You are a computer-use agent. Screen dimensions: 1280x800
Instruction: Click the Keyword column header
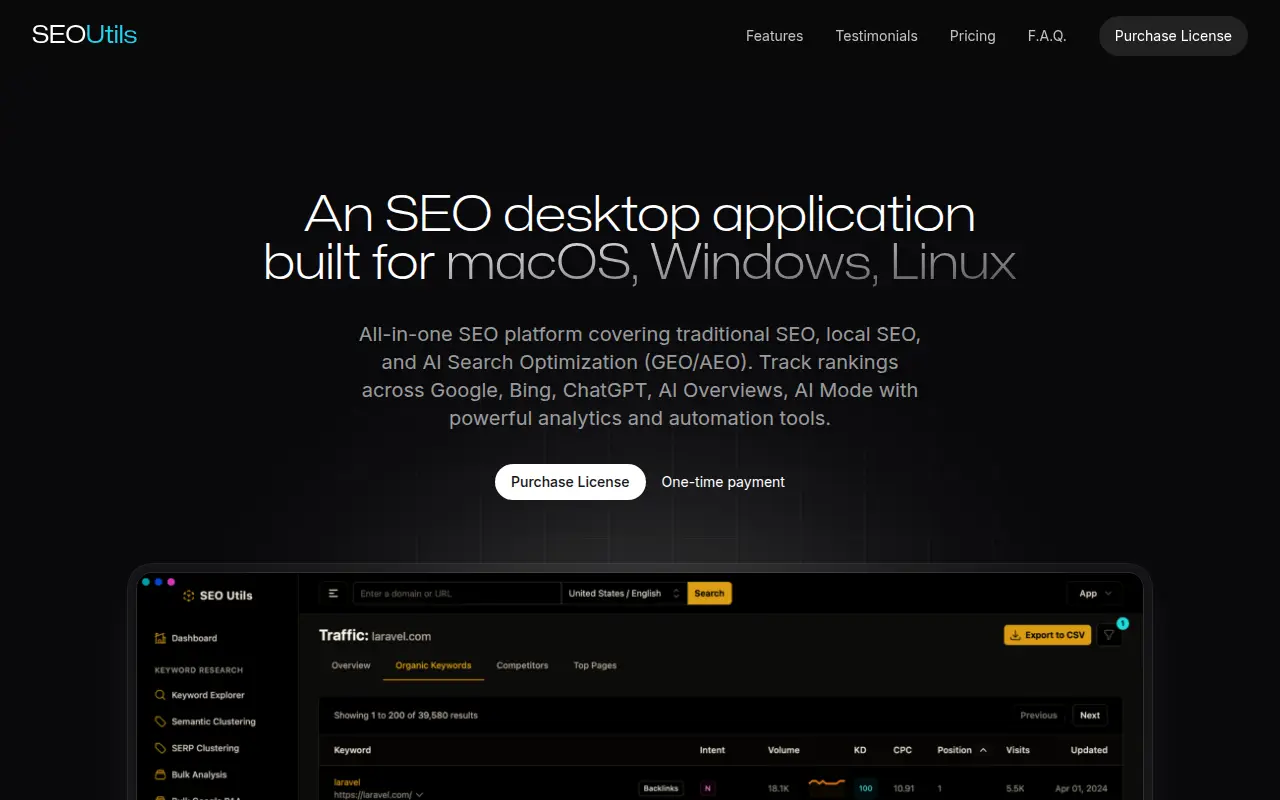point(352,750)
